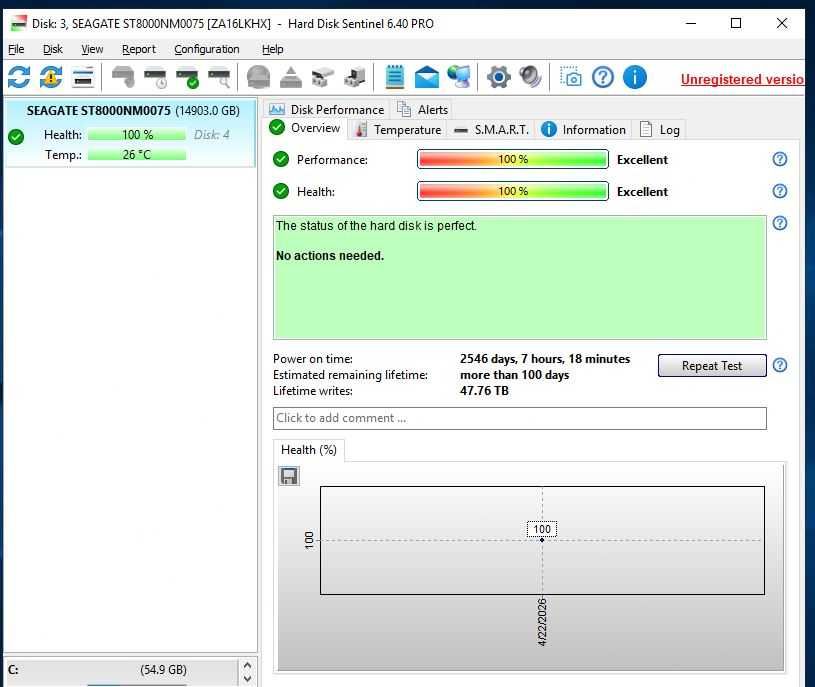Select the C: (54.9 GB) partition row

click(121, 670)
